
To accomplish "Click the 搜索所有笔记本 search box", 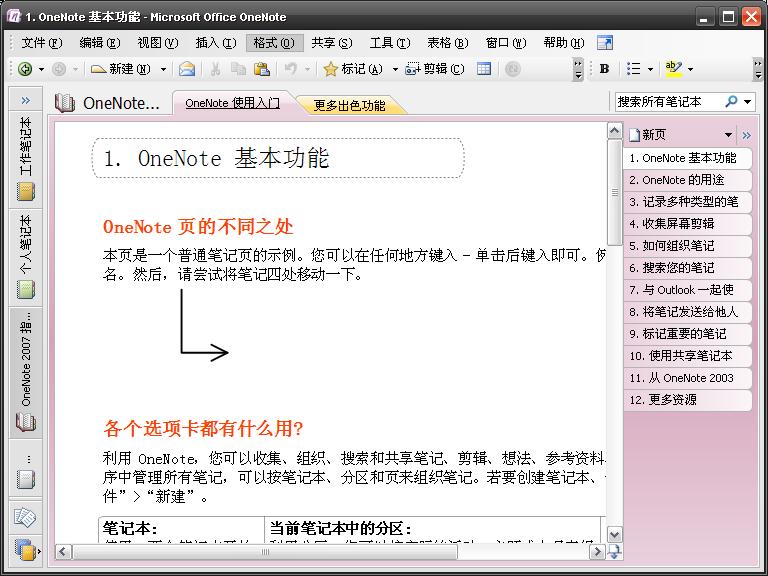I will pos(669,102).
